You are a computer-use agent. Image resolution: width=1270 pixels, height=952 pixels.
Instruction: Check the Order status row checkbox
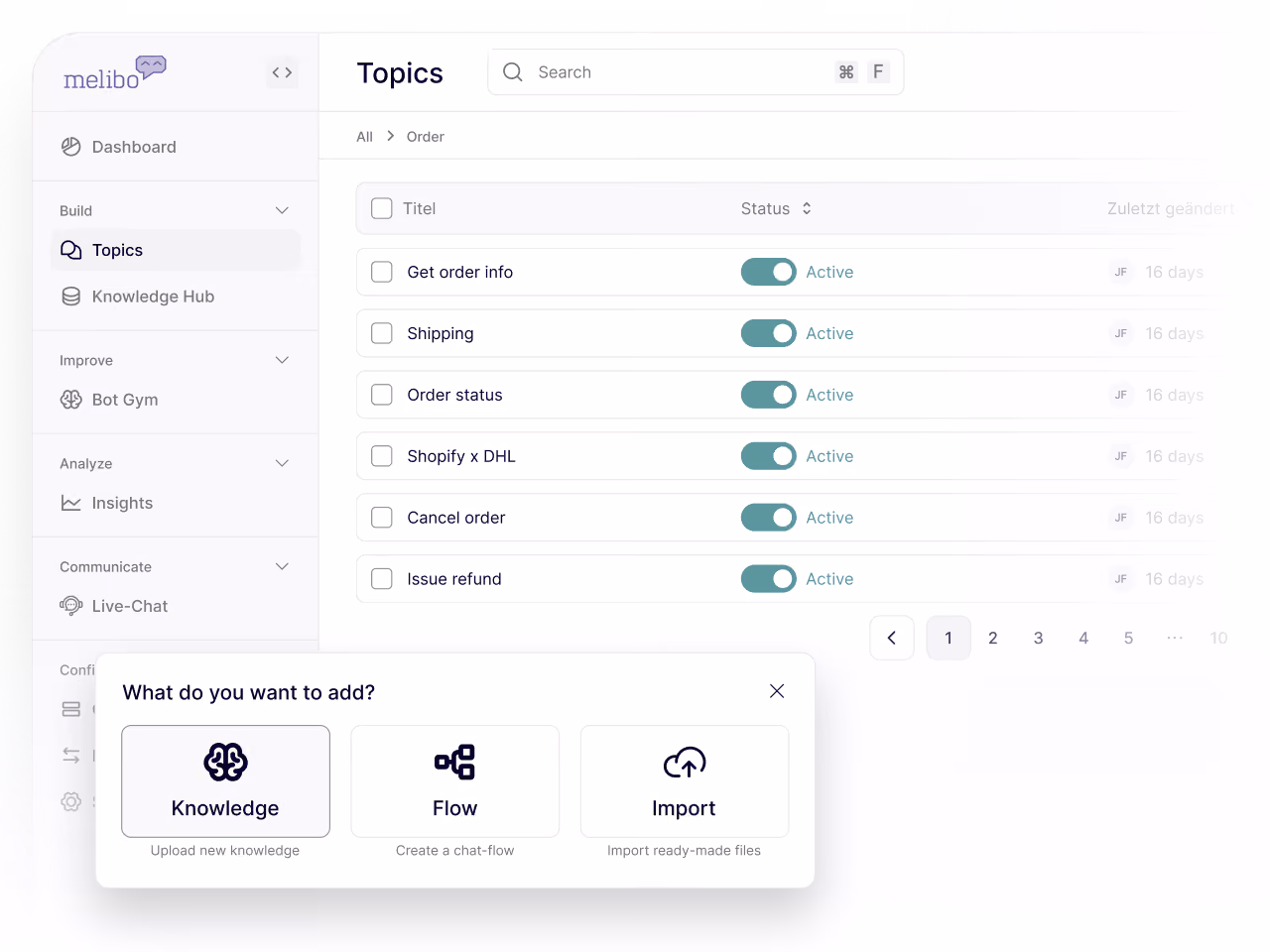click(x=382, y=395)
